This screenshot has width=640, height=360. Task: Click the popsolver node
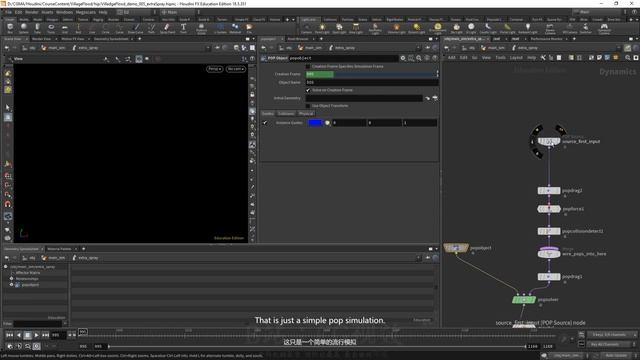pos(524,300)
